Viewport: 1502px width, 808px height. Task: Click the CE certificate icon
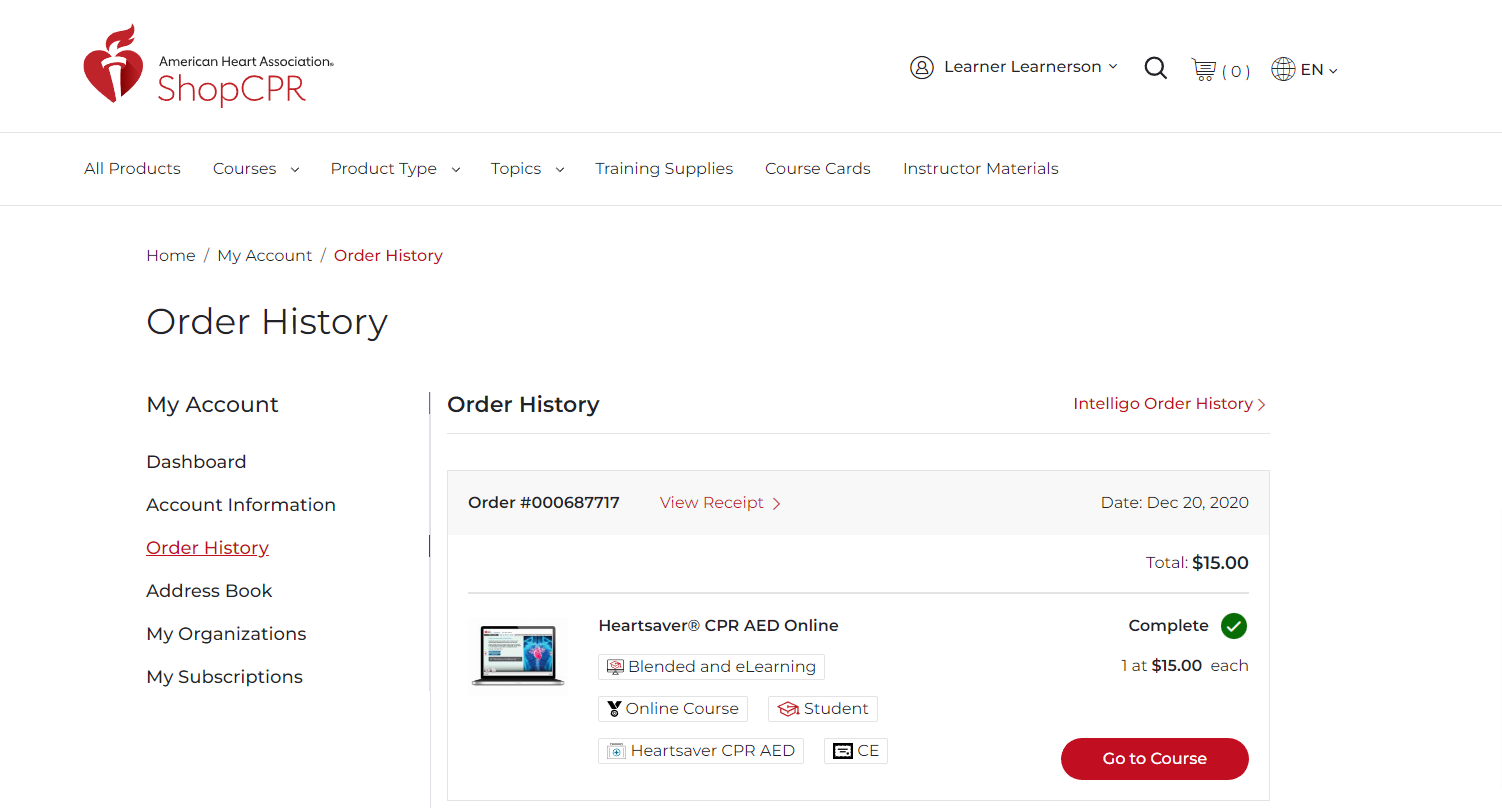tap(843, 751)
